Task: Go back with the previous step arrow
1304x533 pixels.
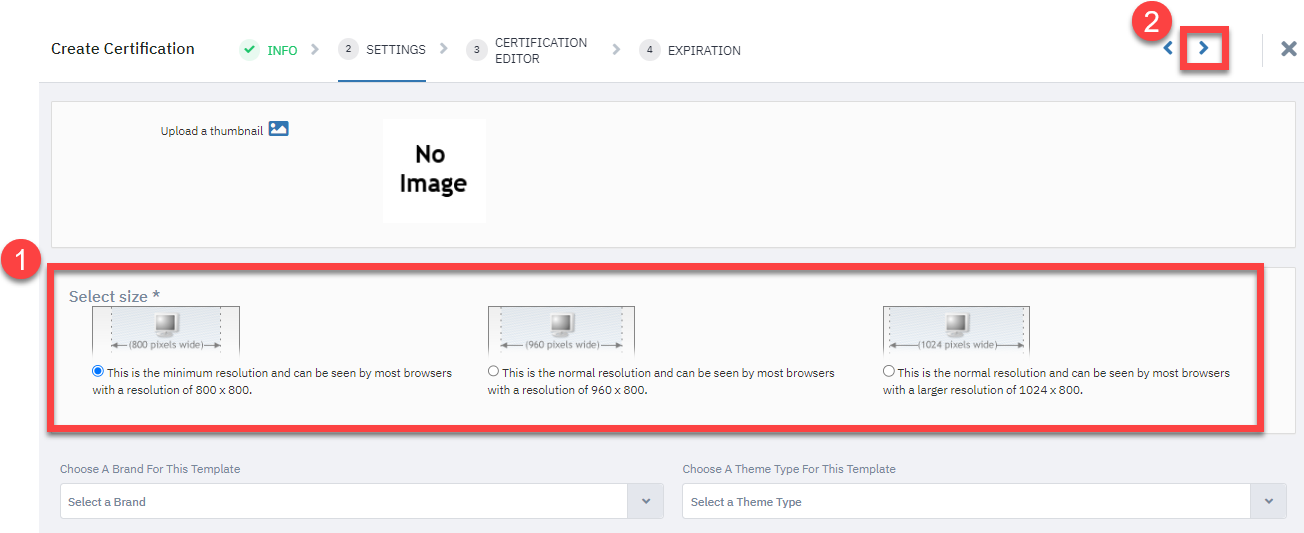Action: [x=1168, y=48]
